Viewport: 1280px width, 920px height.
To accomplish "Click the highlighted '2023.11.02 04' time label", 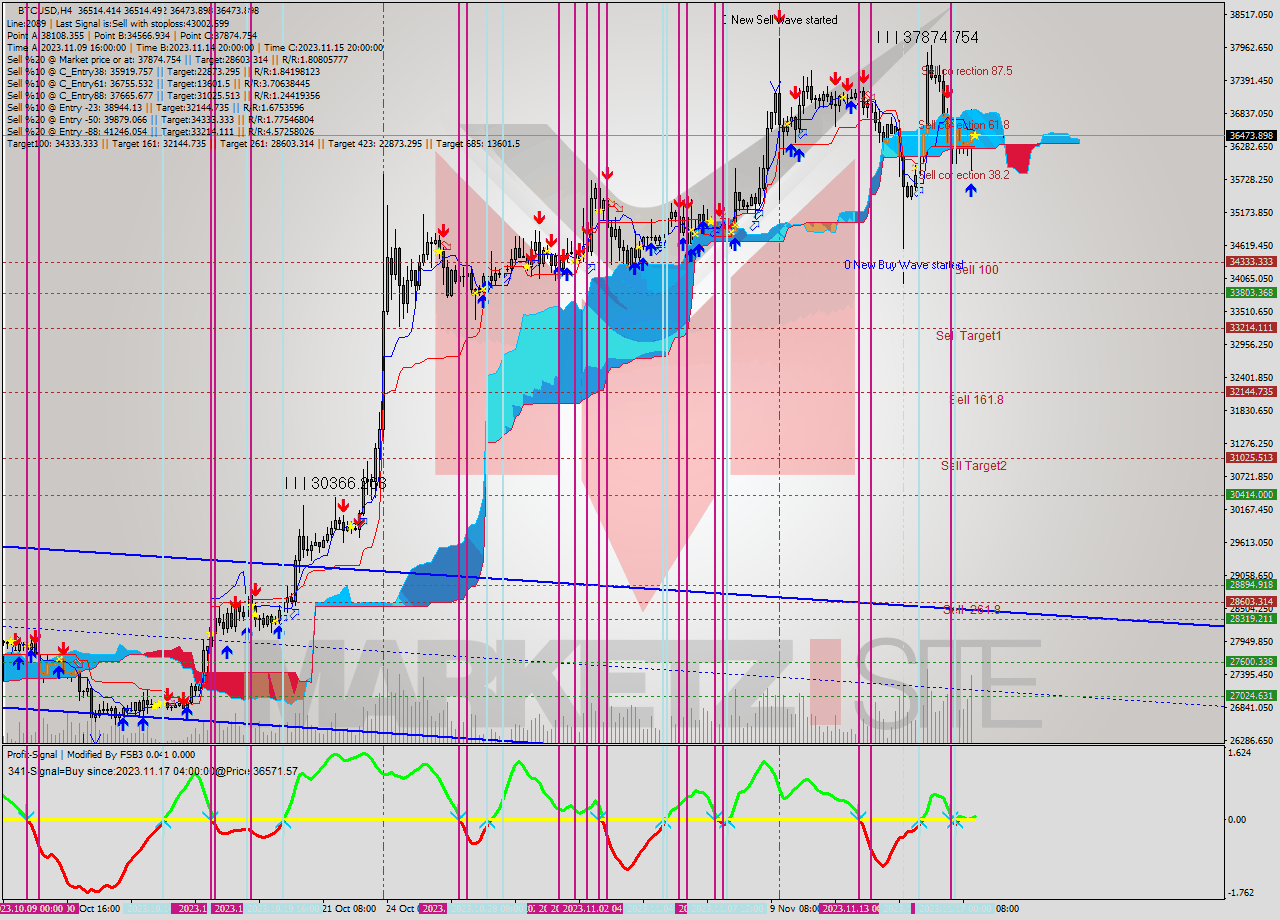I will coord(592,909).
